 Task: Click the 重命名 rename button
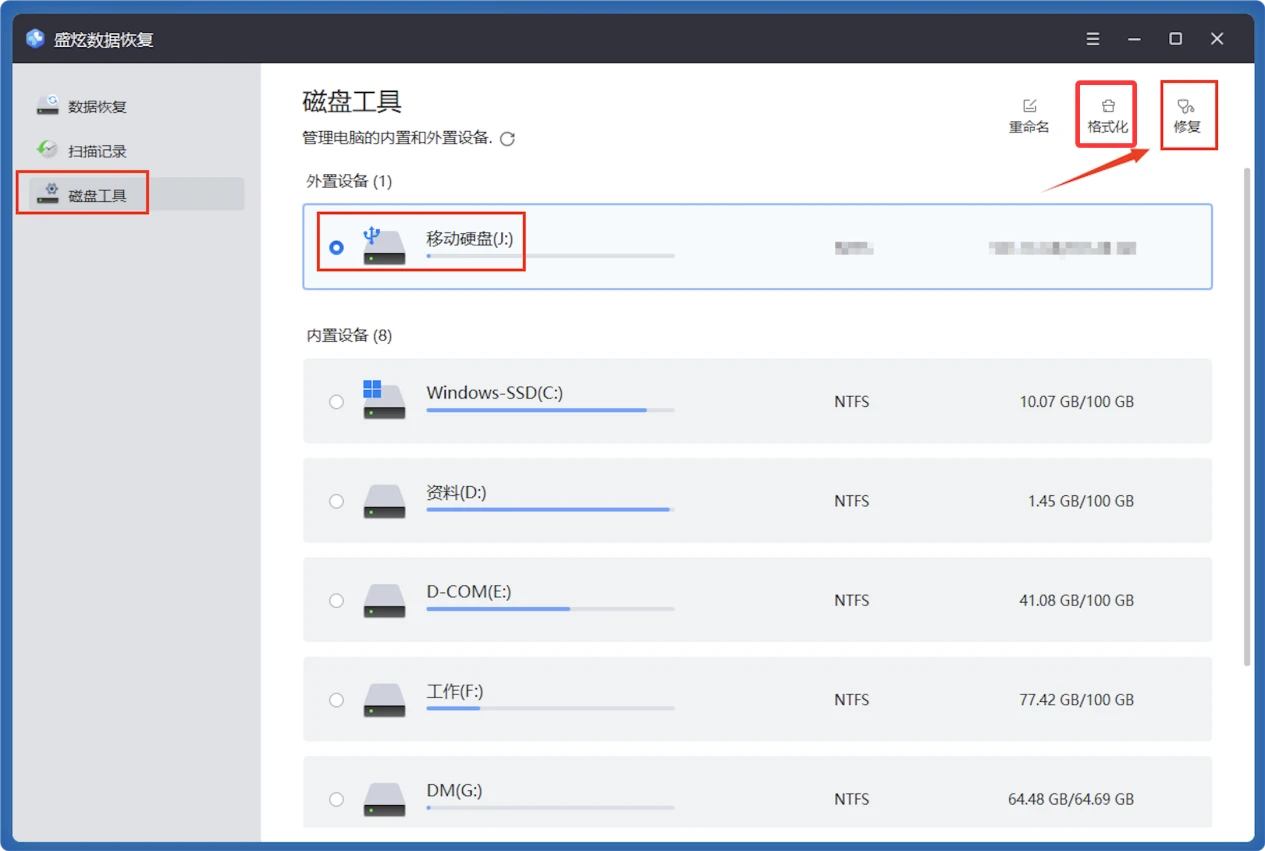1029,116
